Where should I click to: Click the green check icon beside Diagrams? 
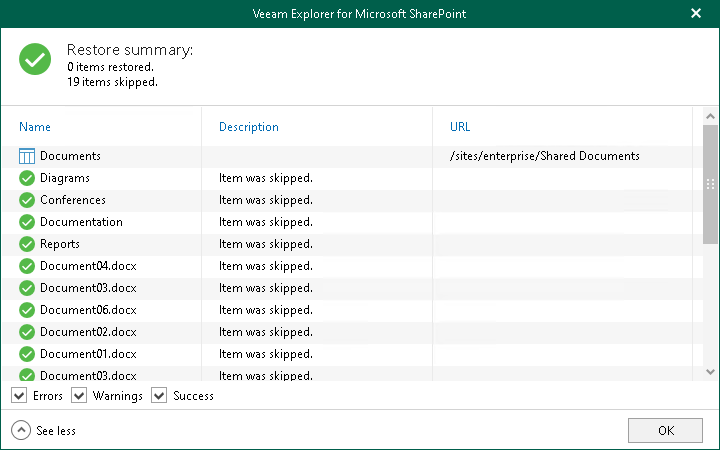(x=27, y=178)
